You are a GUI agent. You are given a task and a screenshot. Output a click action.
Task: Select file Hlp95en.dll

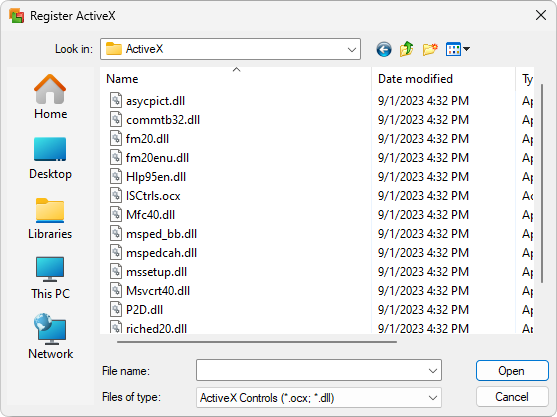pos(156,177)
